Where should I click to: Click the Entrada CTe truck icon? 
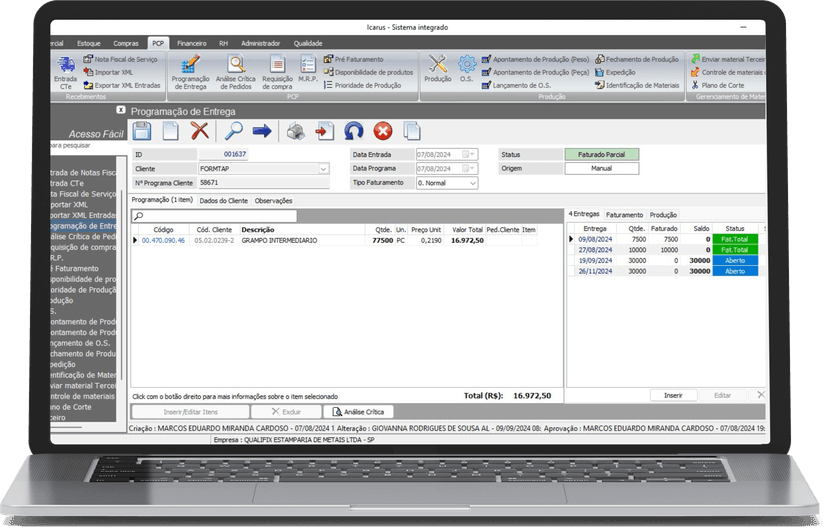66,65
